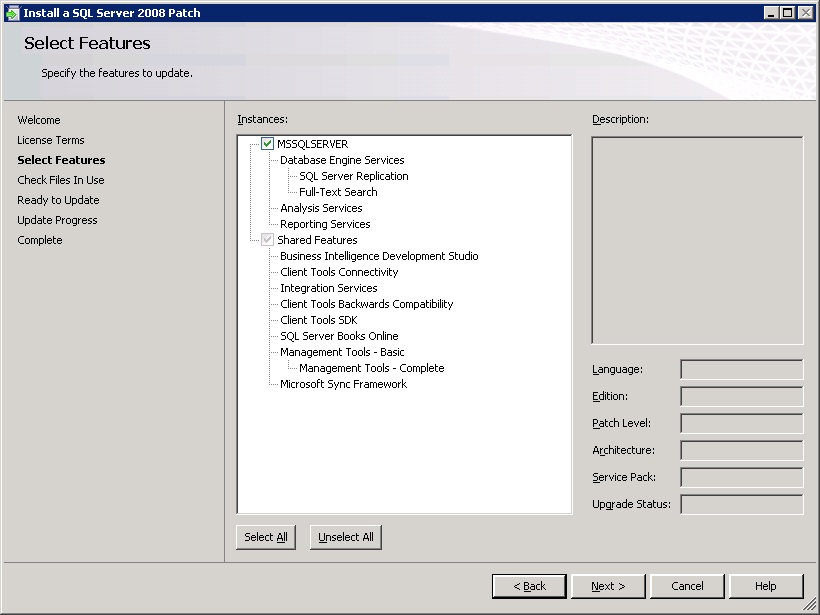Select SQL Server Books Online
Viewport: 820px width, 615px height.
(x=339, y=336)
